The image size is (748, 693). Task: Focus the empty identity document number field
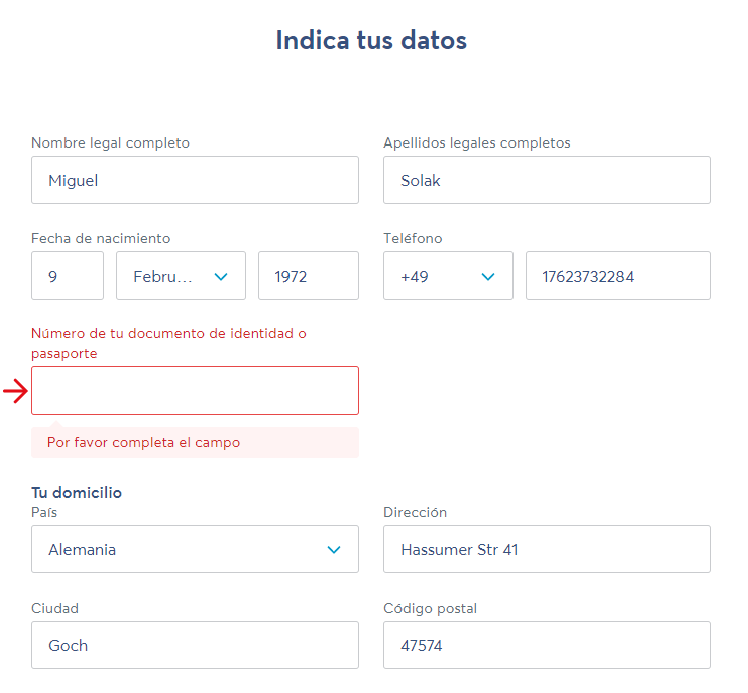[x=195, y=391]
